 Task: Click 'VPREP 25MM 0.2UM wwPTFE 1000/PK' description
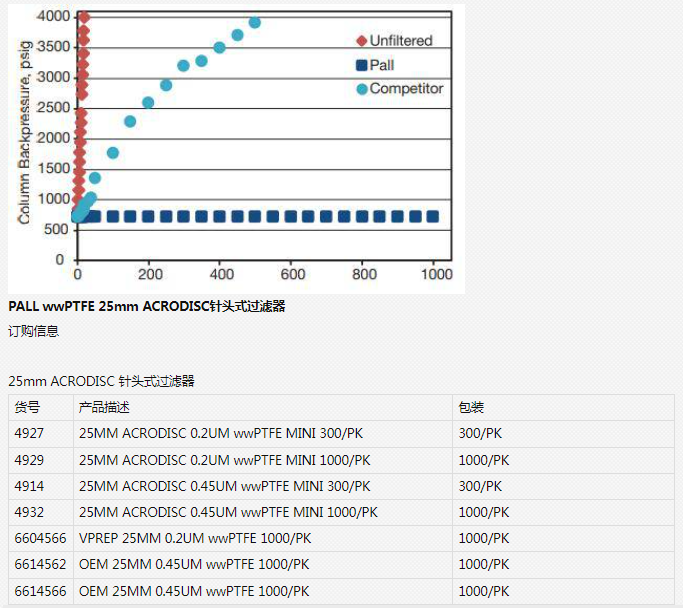(x=195, y=538)
